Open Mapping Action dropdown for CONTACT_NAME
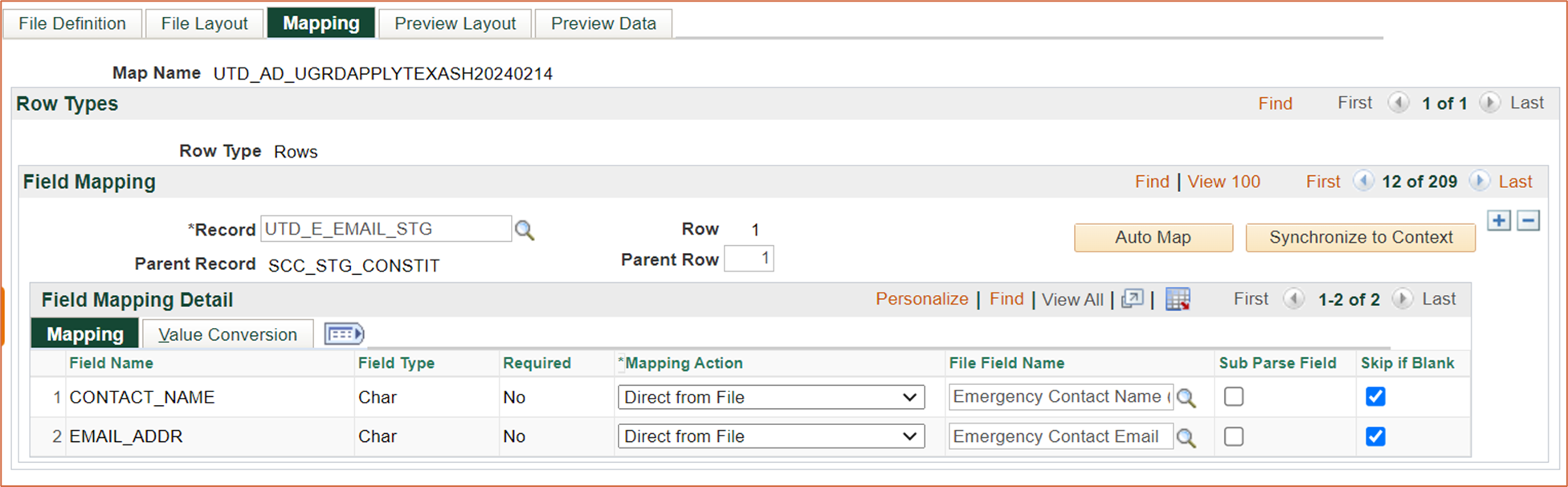The height and width of the screenshot is (487, 1568). 771,397
